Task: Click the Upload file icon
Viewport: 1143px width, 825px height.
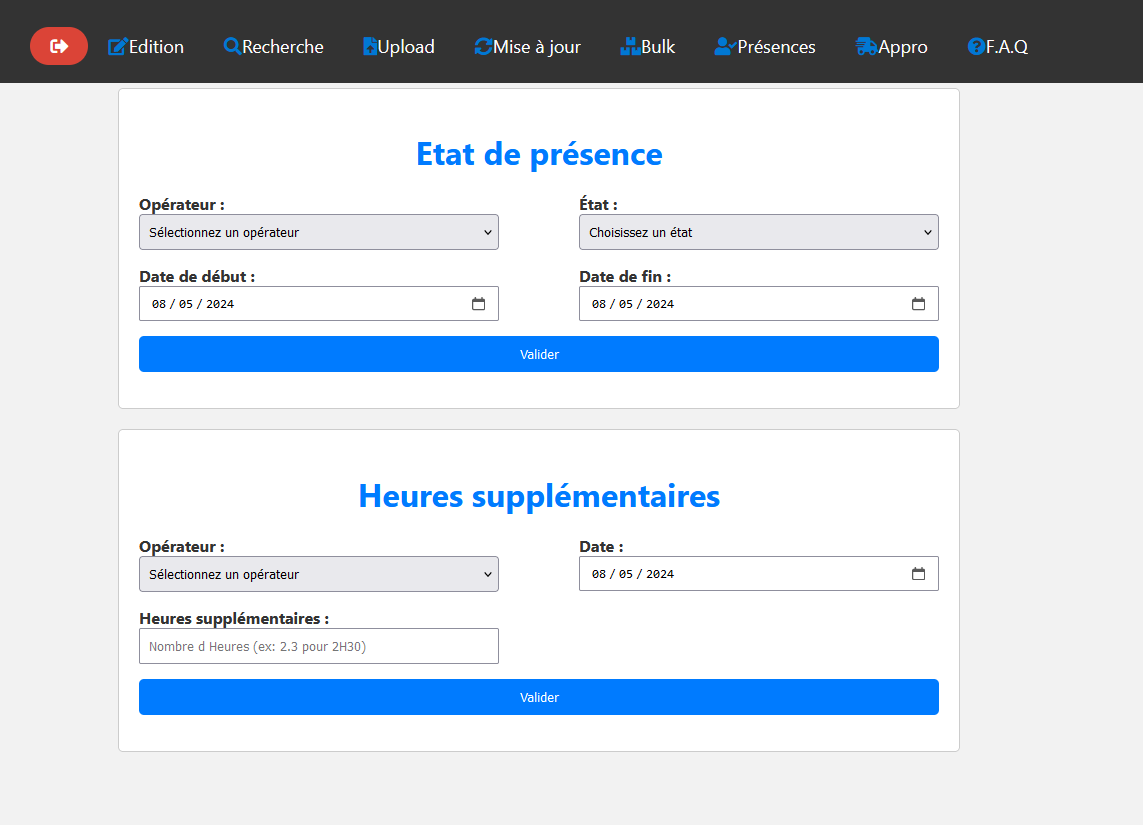Action: pos(370,46)
